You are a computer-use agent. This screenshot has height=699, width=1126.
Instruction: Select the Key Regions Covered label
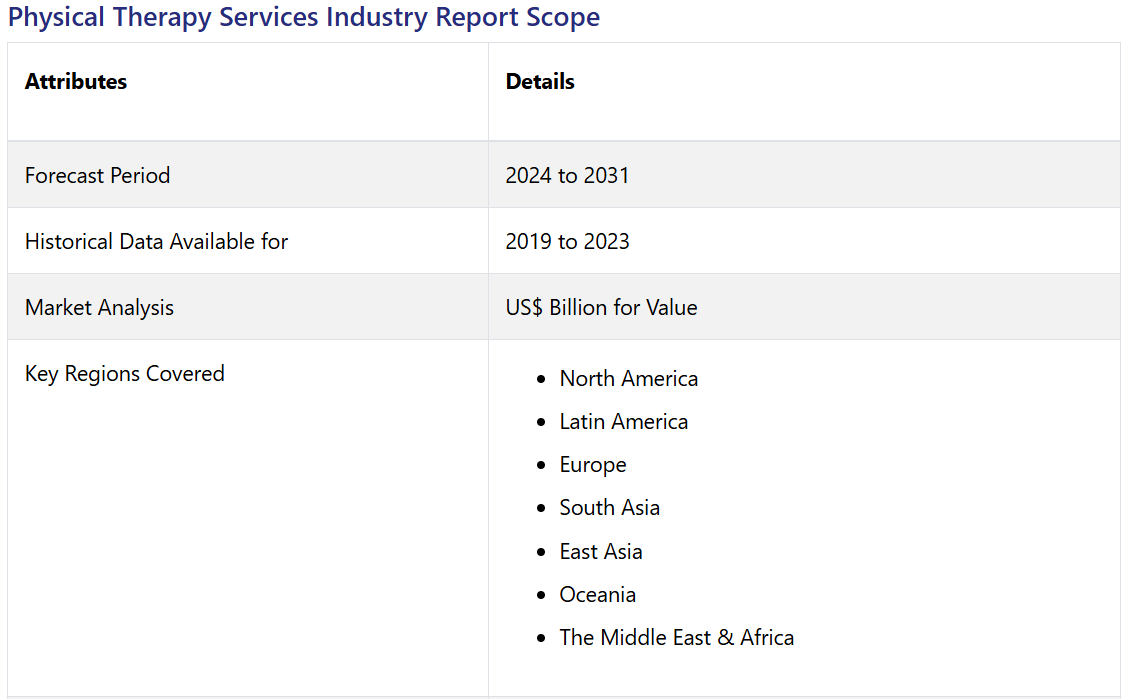pyautogui.click(x=124, y=373)
